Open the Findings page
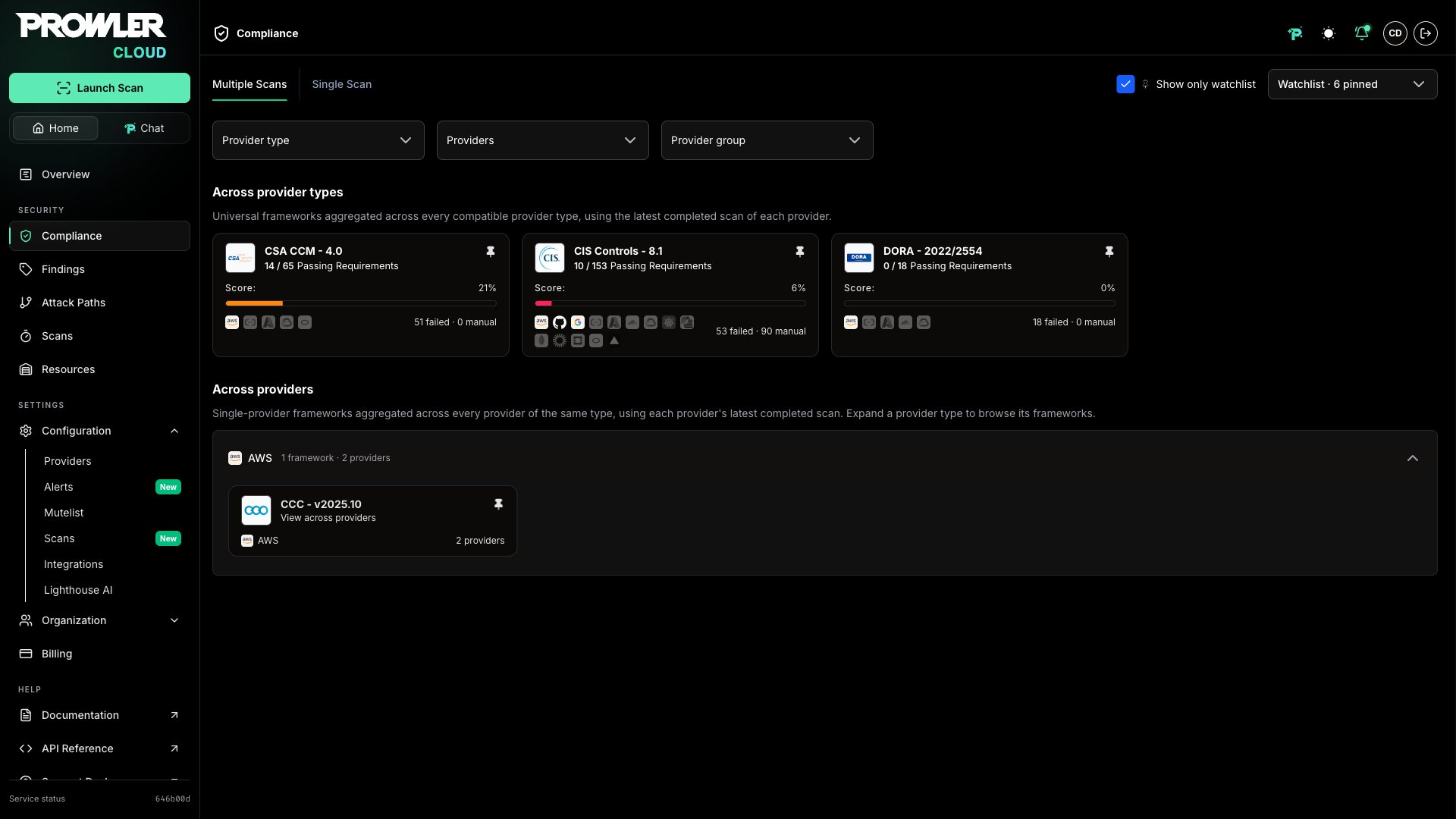Screen dimensions: 1456x819 pyautogui.click(x=99, y=269)
